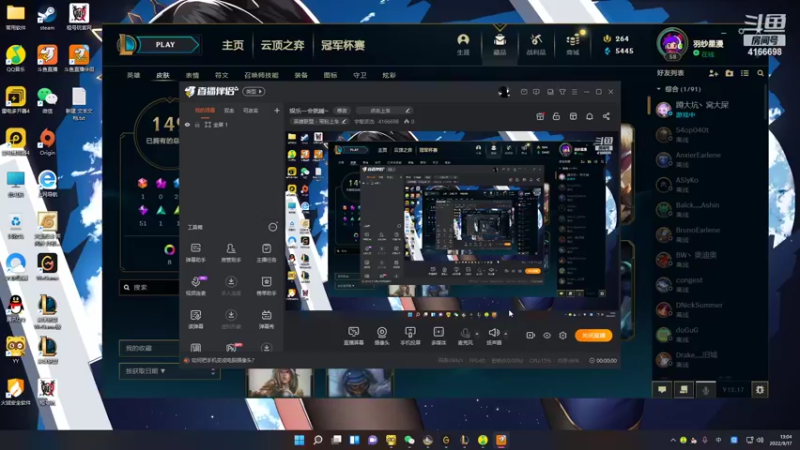800x450 pixels.
Task: Open 战利品 loot icon in League client
Action: (536, 44)
